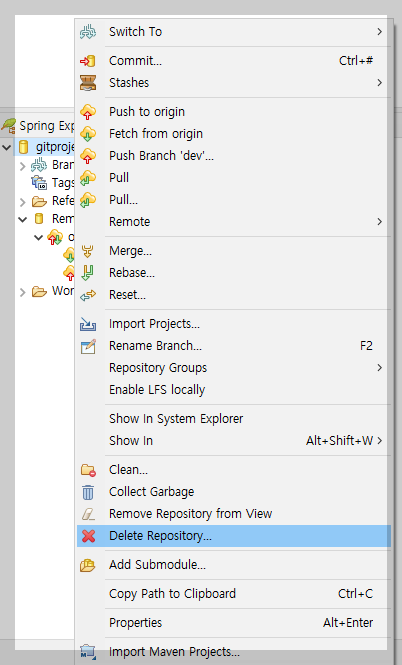Viewport: 402px width, 665px height.
Task: Select the Tags tree item
Action: tap(53, 183)
